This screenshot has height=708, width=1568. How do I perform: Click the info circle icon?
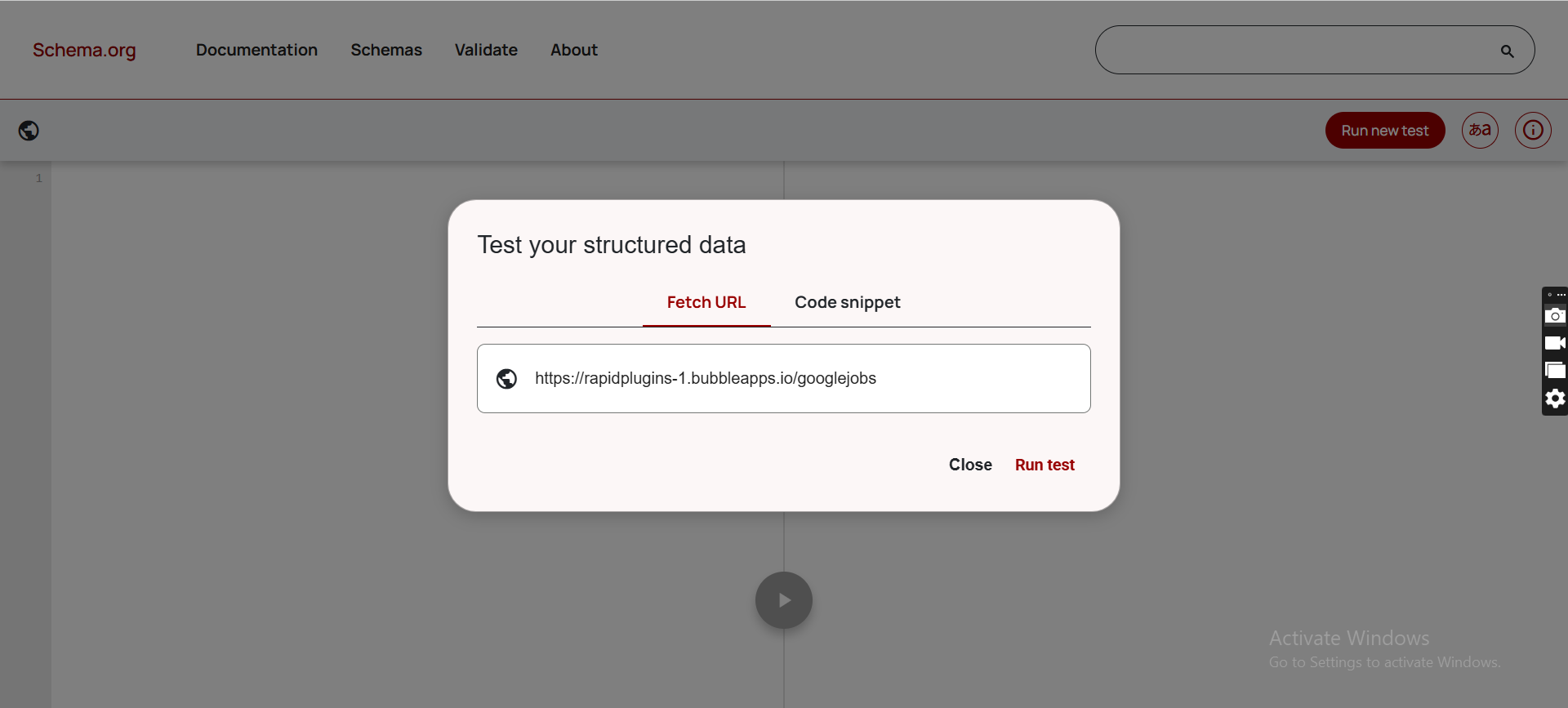(x=1533, y=131)
